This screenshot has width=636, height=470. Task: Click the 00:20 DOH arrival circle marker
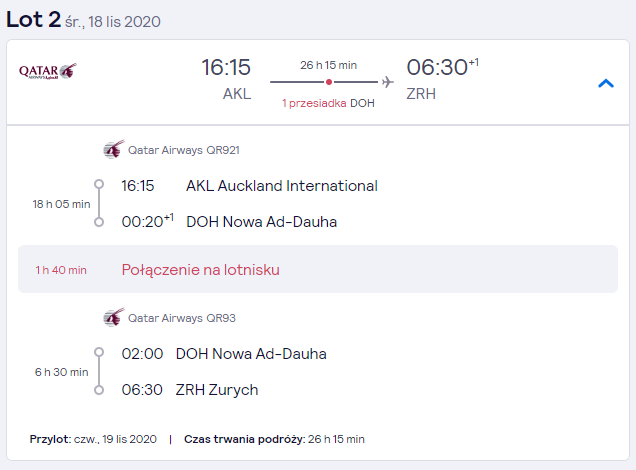click(x=99, y=222)
